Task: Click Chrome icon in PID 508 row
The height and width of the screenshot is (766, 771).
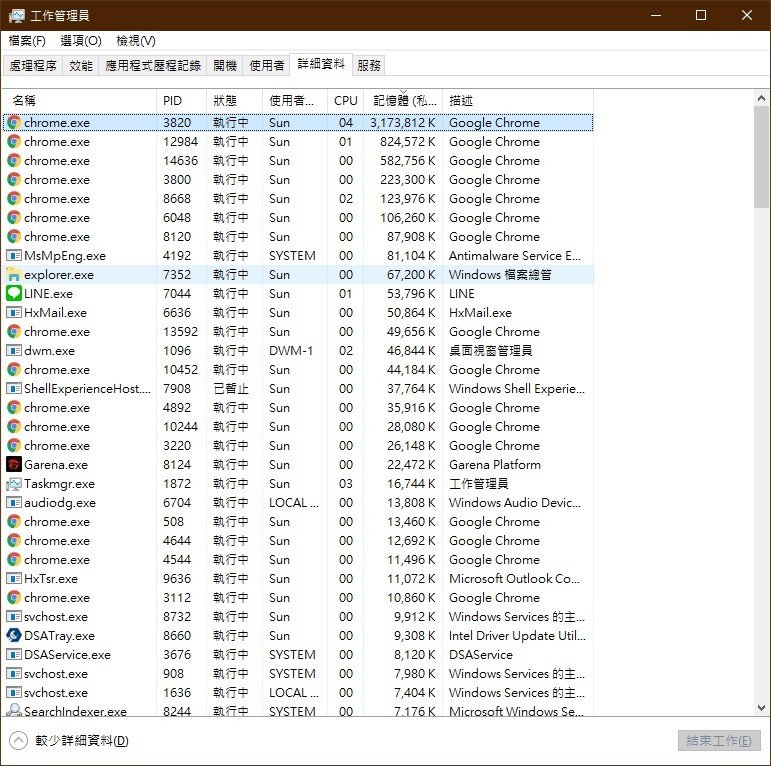Action: click(14, 522)
